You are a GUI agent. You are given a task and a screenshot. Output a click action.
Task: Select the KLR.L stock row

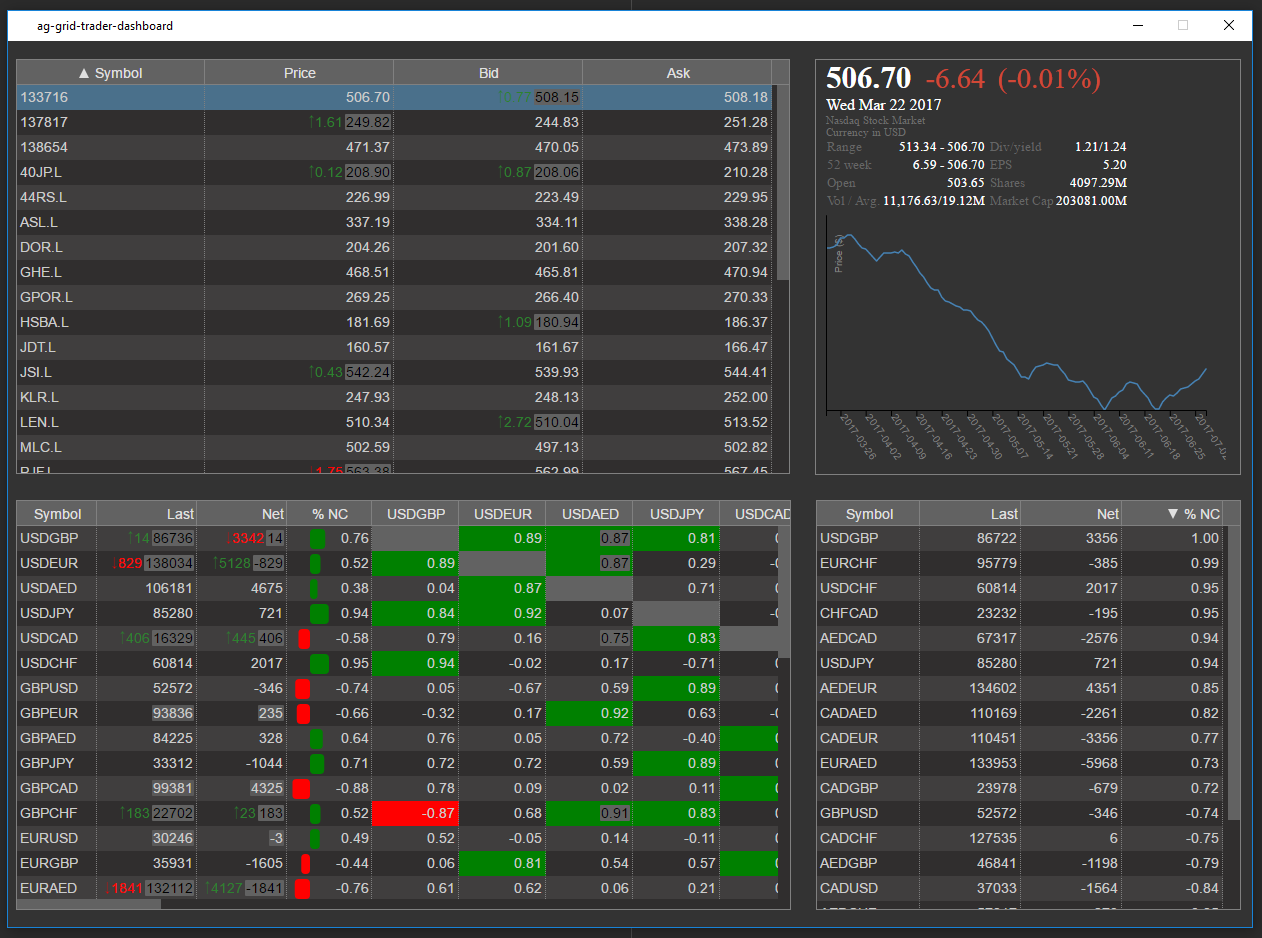tap(394, 397)
